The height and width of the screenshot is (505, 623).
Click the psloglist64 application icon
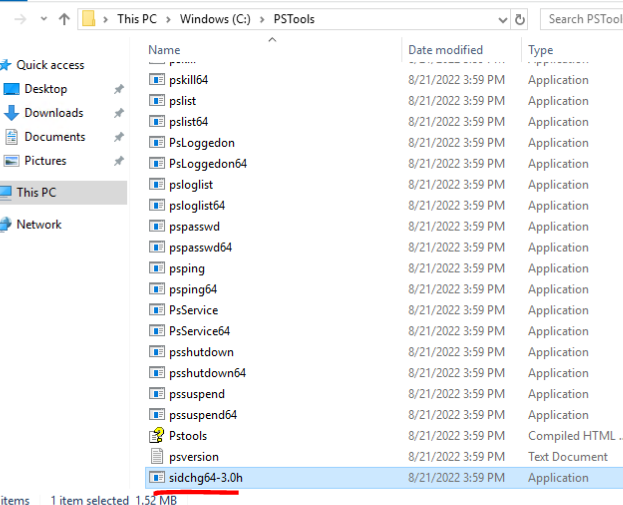[157, 205]
